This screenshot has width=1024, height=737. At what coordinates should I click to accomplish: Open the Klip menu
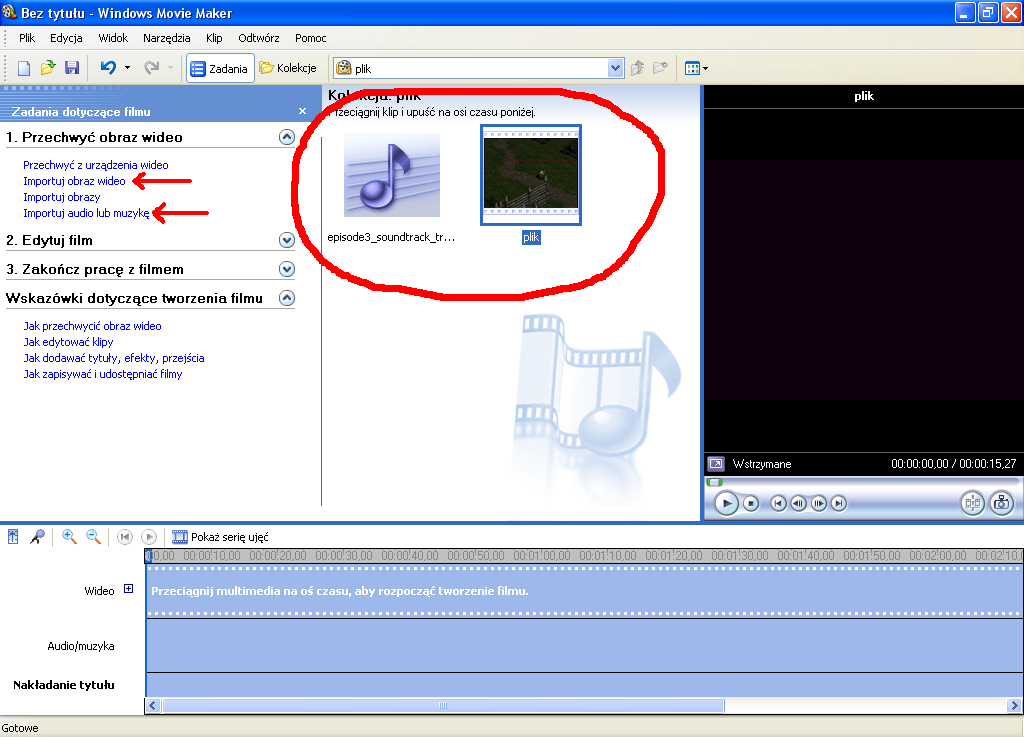[x=214, y=38]
